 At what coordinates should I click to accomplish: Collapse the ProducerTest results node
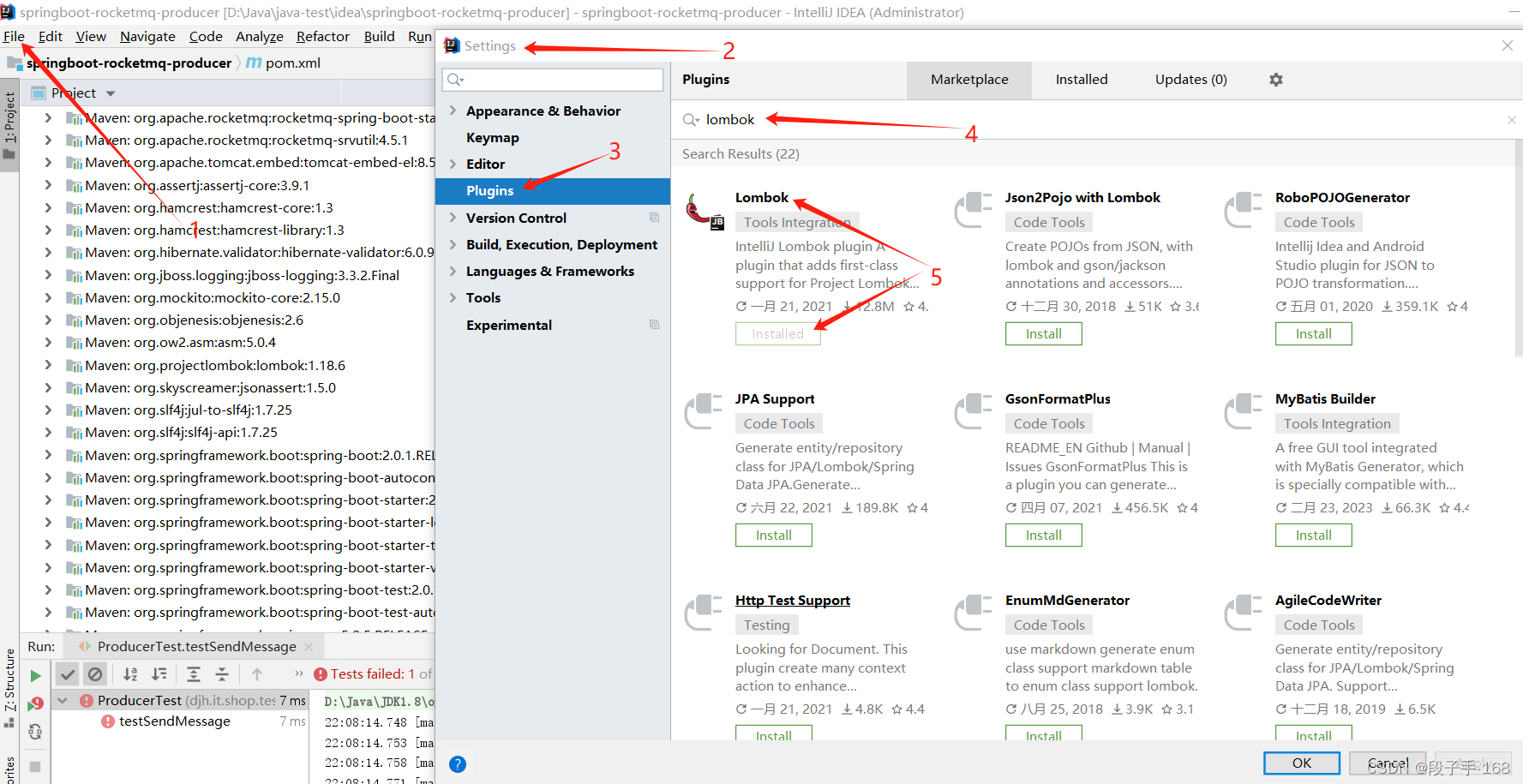coord(62,700)
